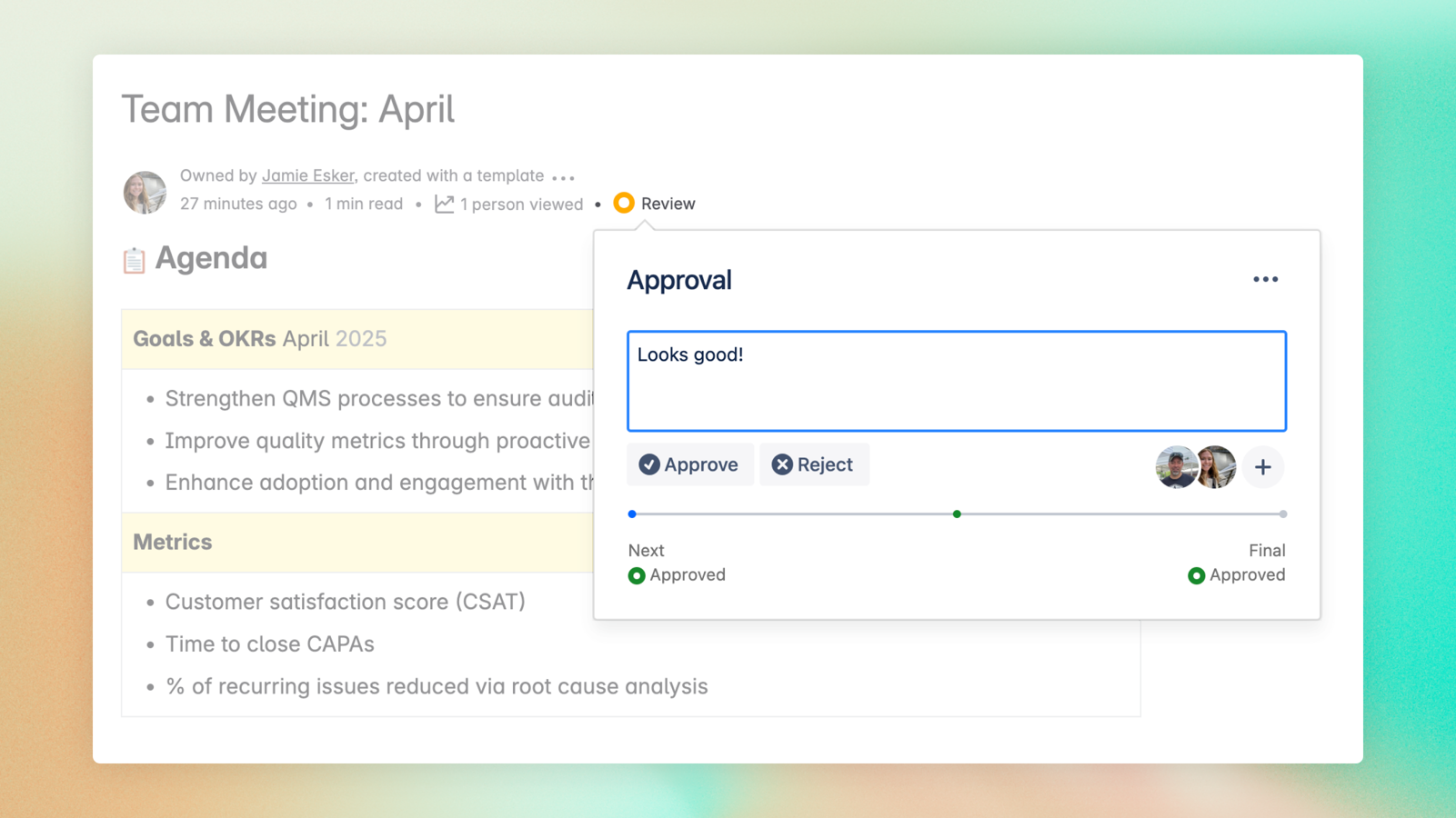1456x818 pixels.
Task: Click inside the 'Looks good!' comment field
Action: (955, 380)
